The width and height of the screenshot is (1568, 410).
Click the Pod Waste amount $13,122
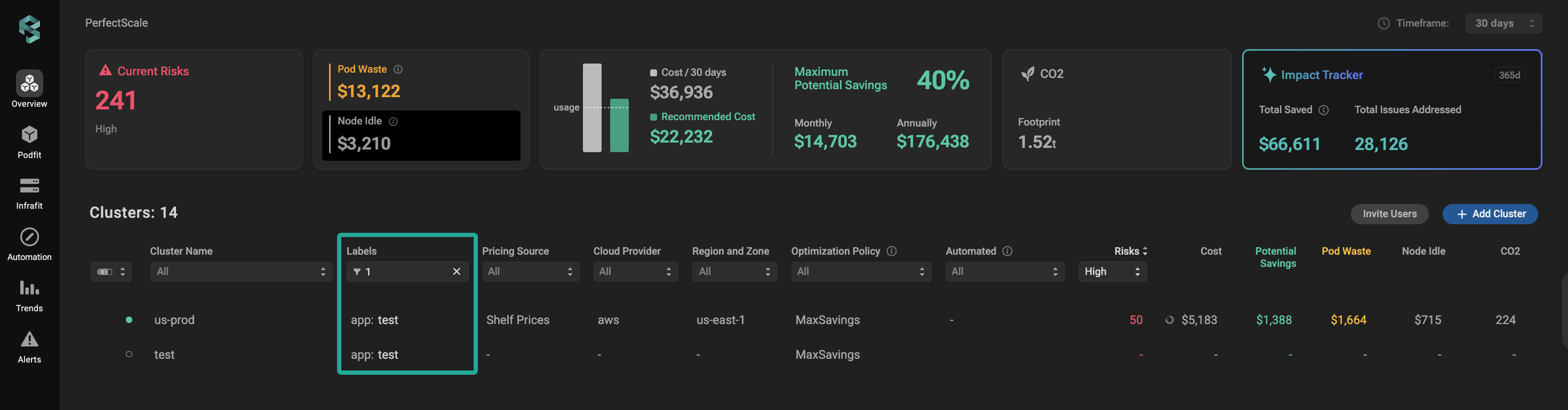369,91
